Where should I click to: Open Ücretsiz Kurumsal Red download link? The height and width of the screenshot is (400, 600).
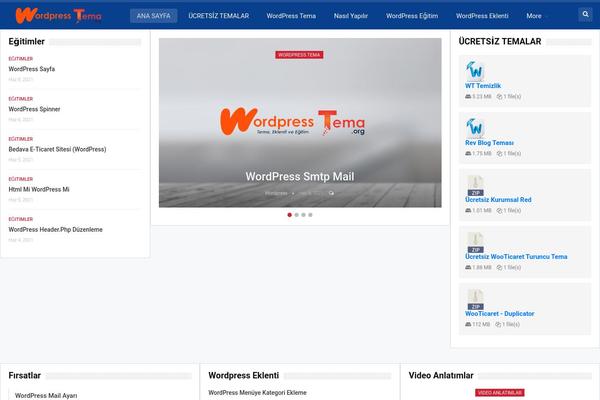498,200
